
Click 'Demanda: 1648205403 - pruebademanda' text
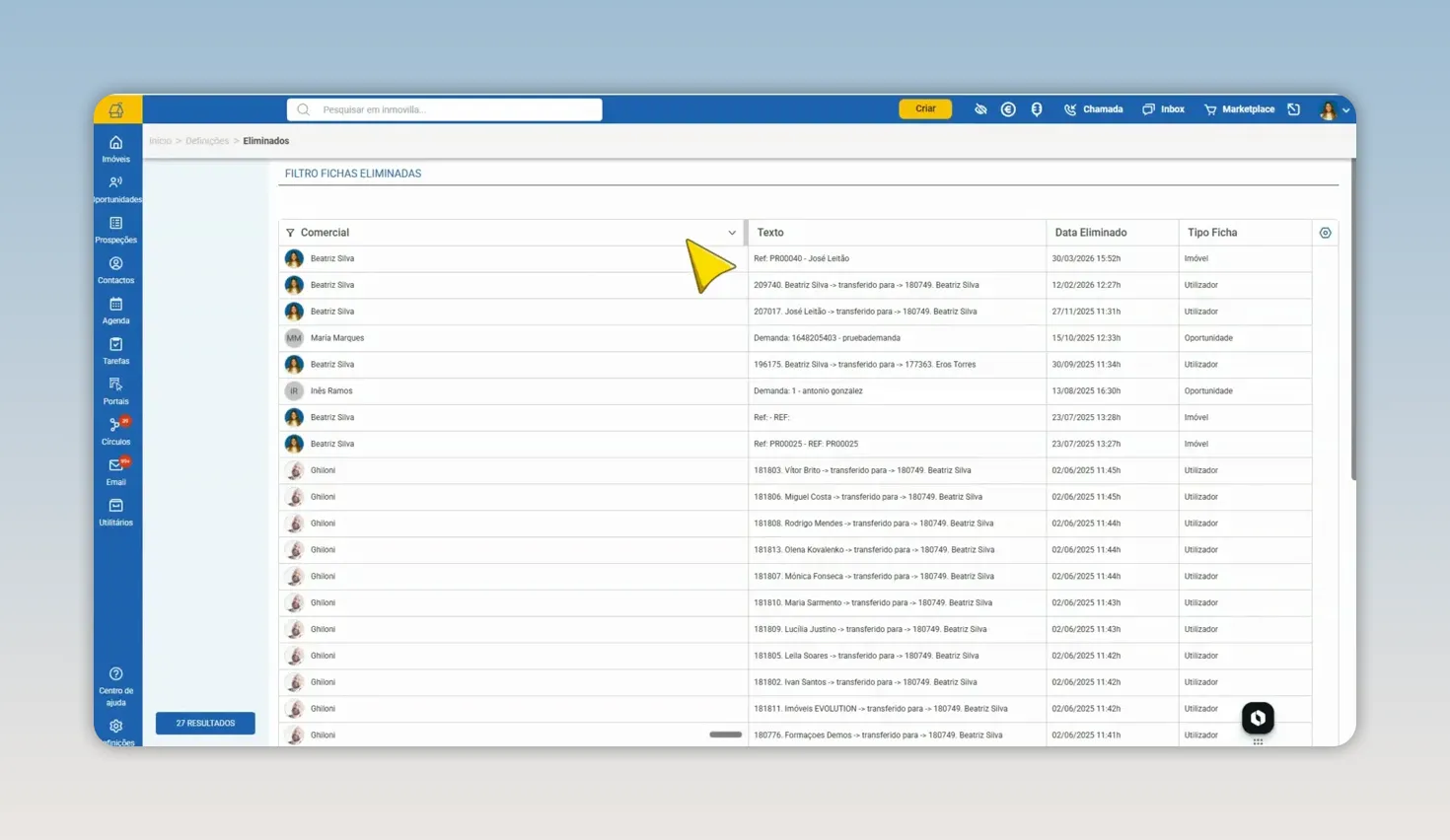click(827, 338)
